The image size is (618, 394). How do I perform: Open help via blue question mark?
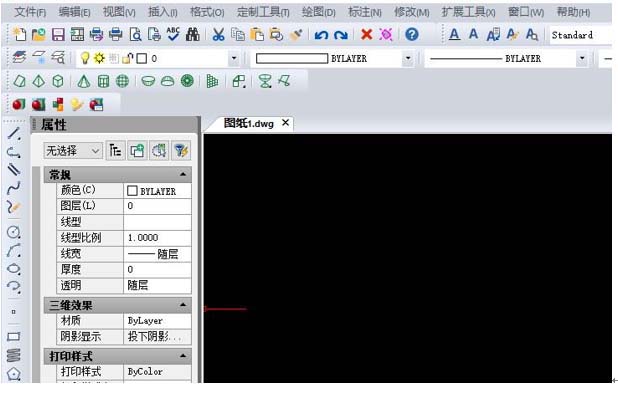pyautogui.click(x=412, y=35)
